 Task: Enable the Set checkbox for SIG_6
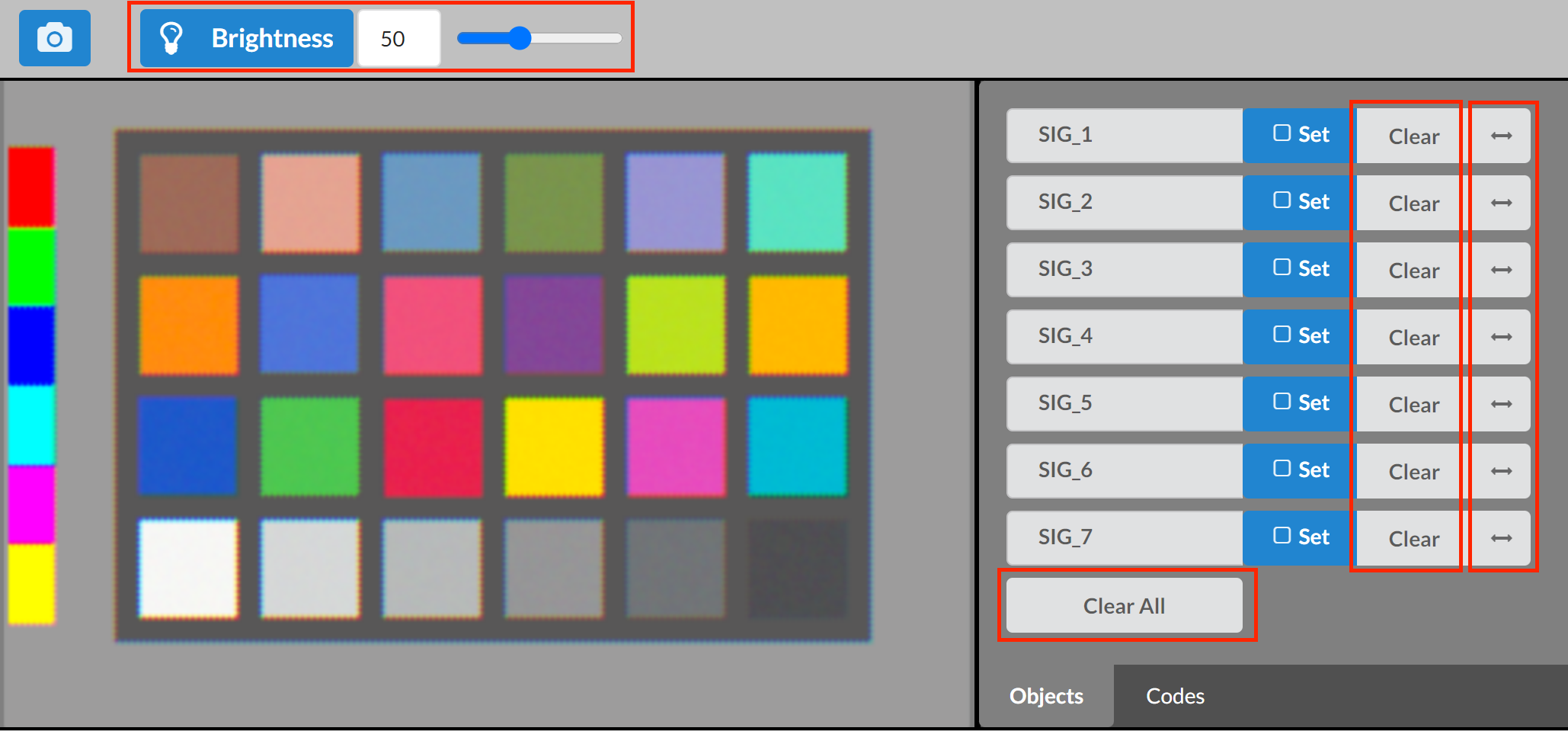1283,470
